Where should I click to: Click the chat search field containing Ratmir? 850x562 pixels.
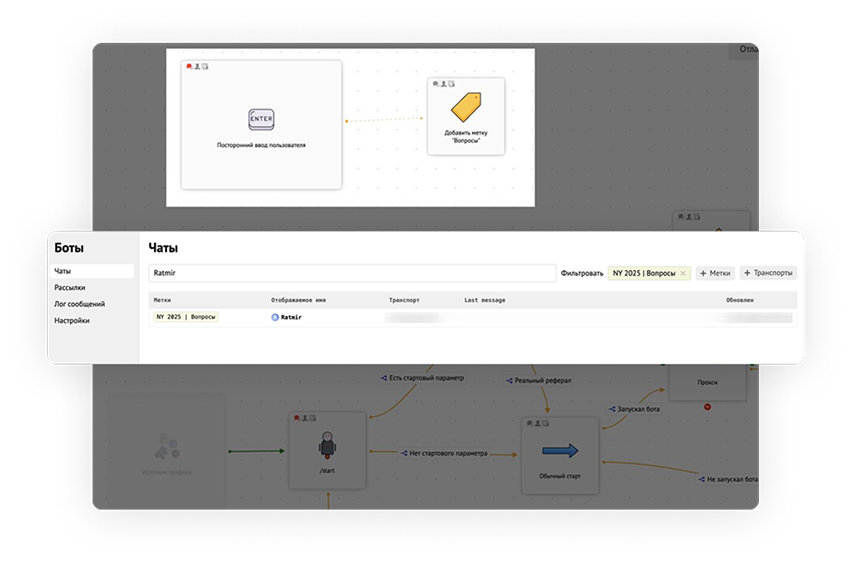coord(350,273)
